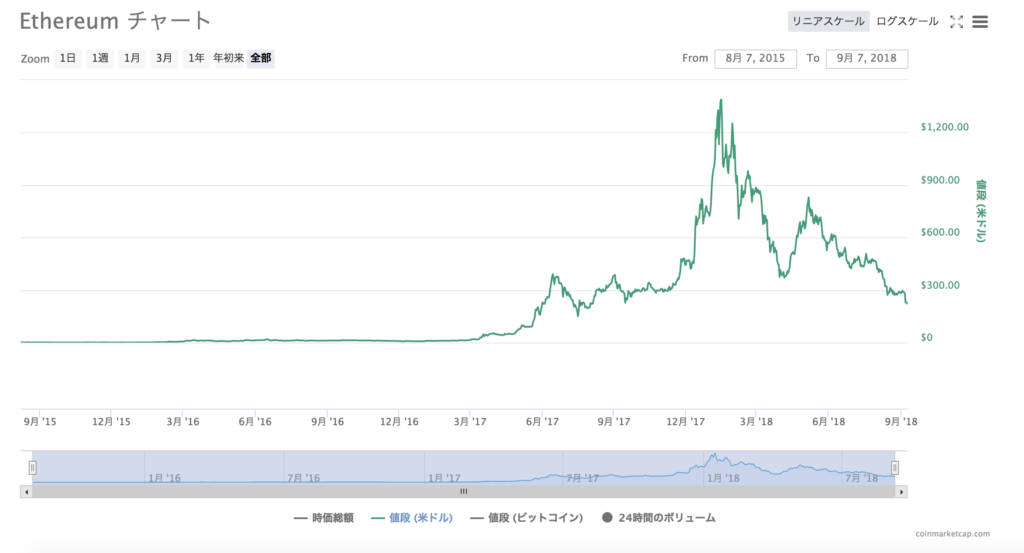
Task: Switch to リニアスケール linear scale
Action: coord(827,21)
